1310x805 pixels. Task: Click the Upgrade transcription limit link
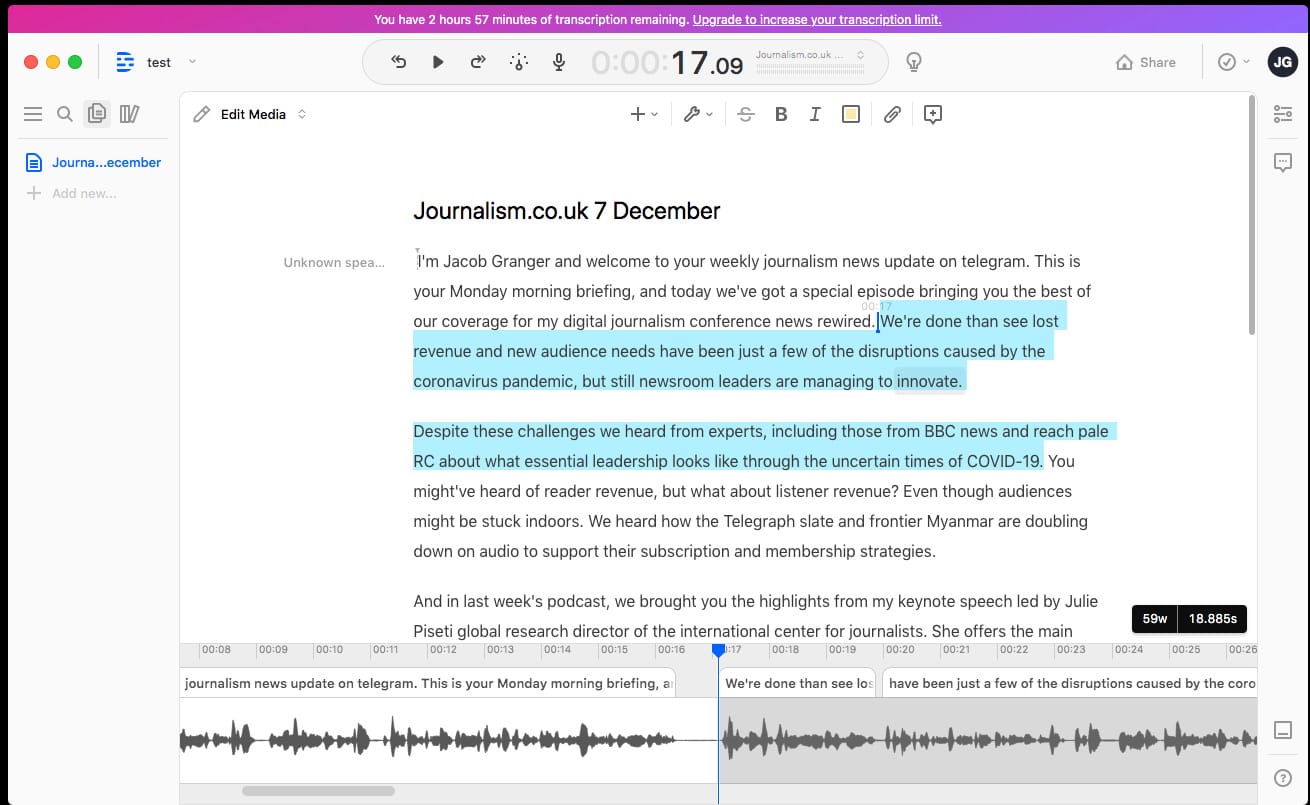[816, 19]
